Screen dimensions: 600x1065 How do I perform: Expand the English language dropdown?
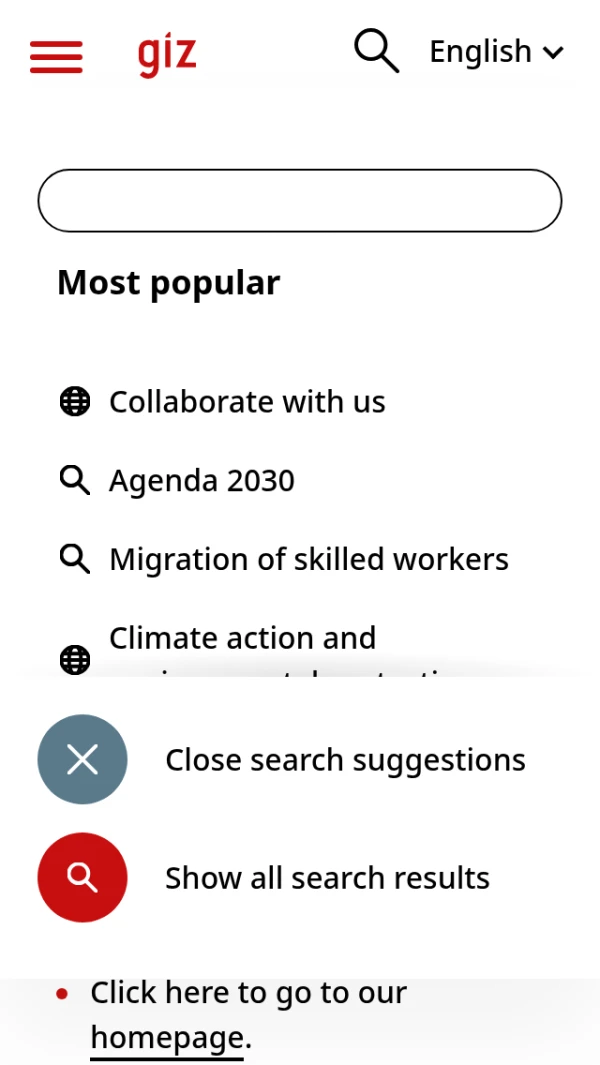pos(496,52)
